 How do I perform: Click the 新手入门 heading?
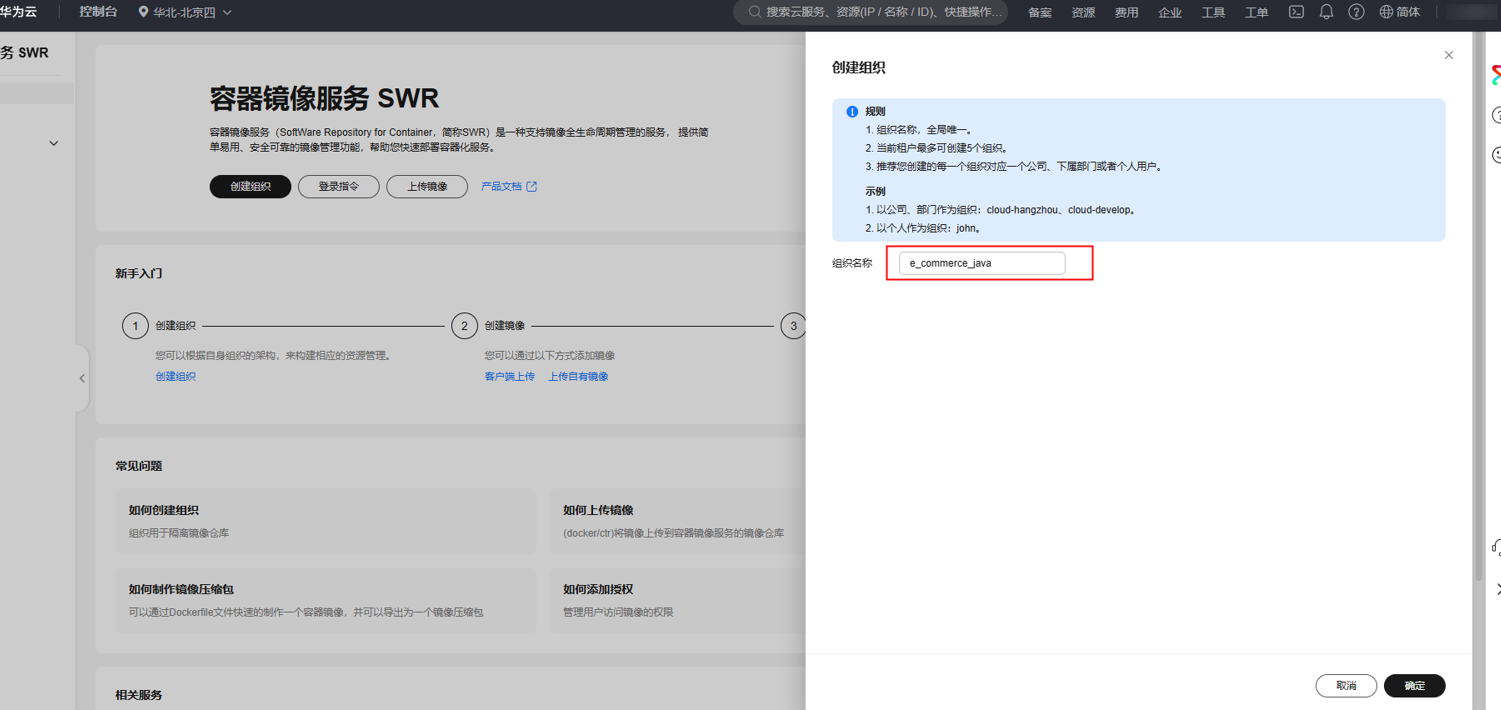(139, 273)
